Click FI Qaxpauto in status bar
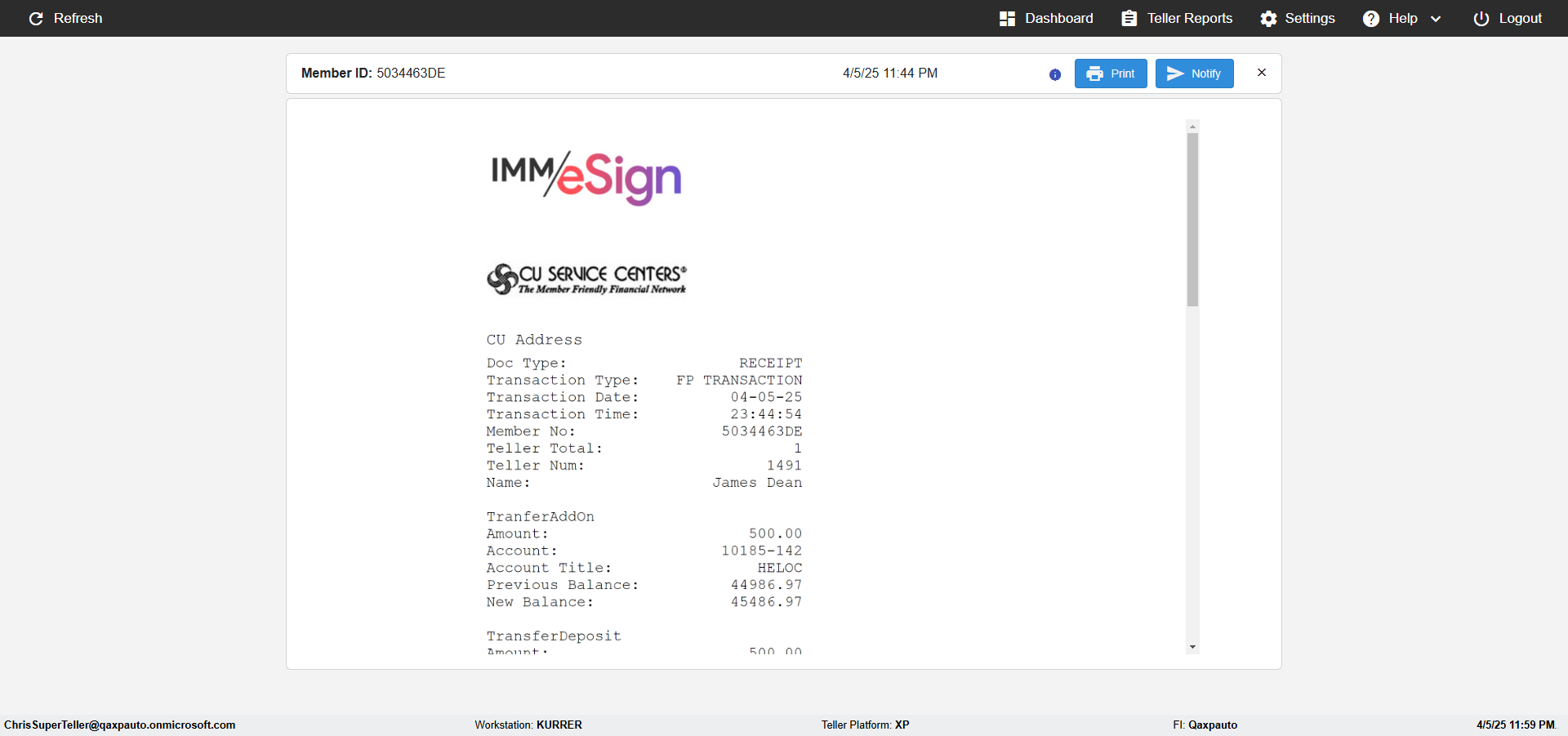This screenshot has width=1568, height=736. coord(1205,725)
